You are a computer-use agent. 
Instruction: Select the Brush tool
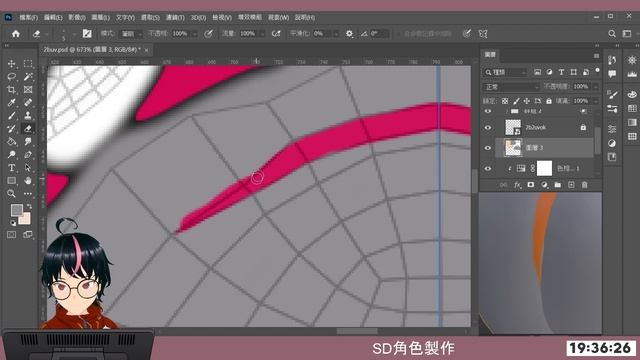(11, 116)
